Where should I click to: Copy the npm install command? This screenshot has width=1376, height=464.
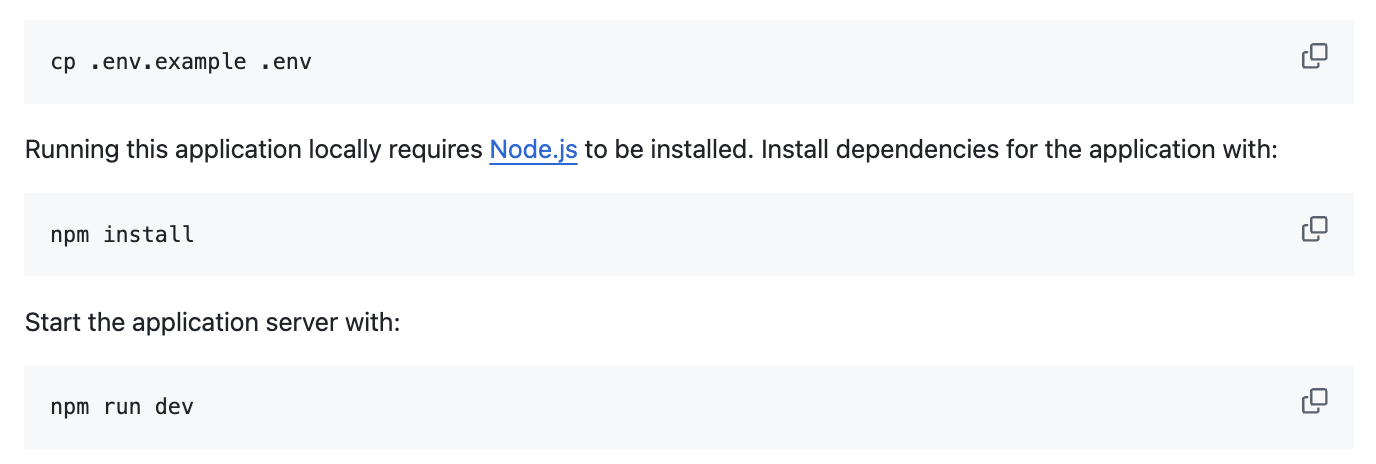[1314, 230]
